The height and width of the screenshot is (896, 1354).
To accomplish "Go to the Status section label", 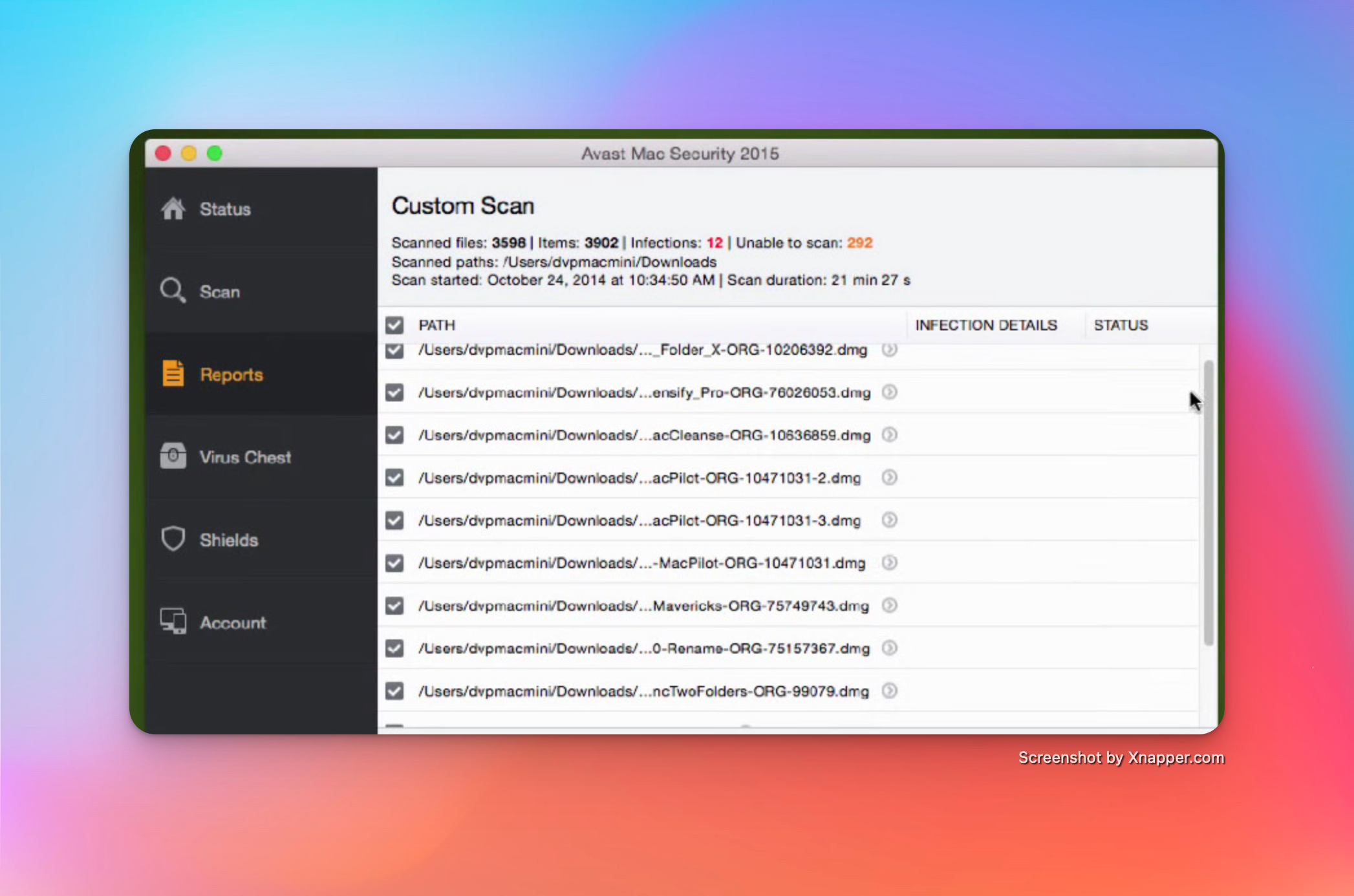I will [x=225, y=209].
